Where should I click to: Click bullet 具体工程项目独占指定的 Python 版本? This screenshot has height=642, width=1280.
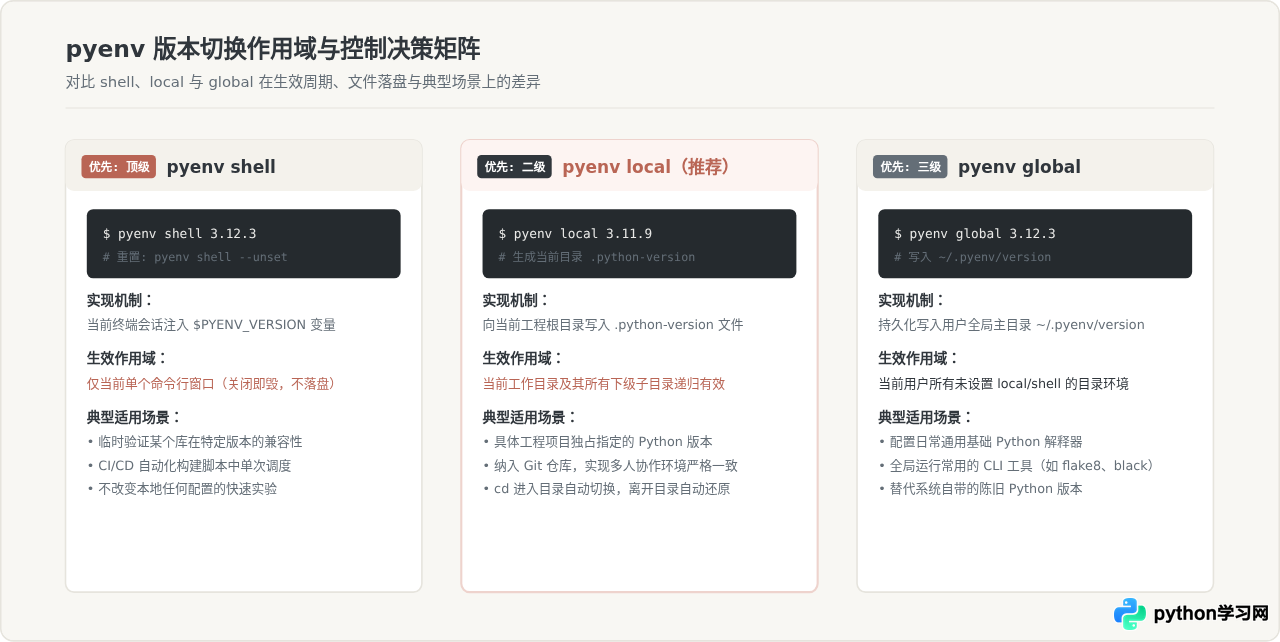tap(598, 442)
